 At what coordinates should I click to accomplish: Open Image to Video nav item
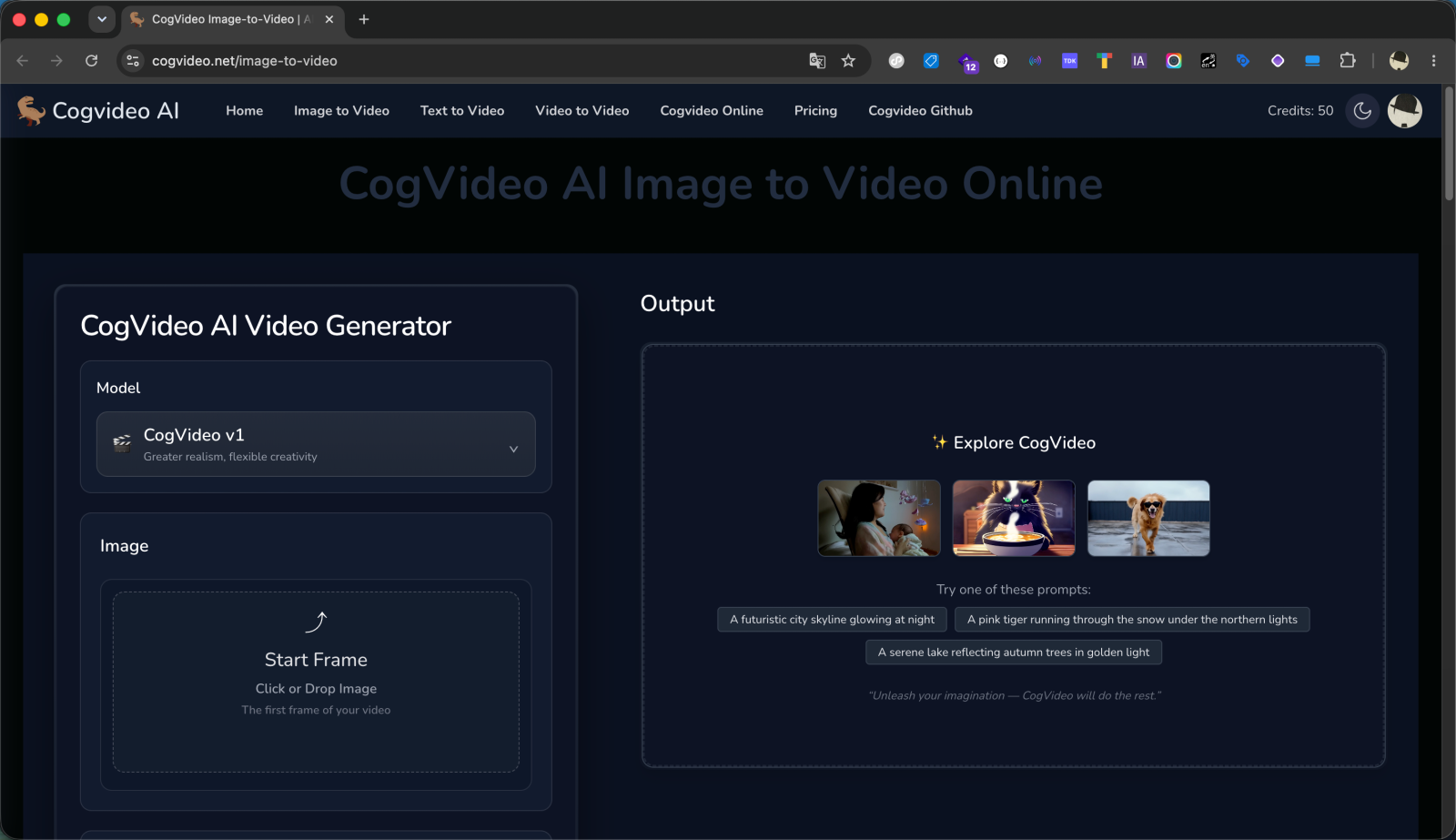click(x=341, y=111)
